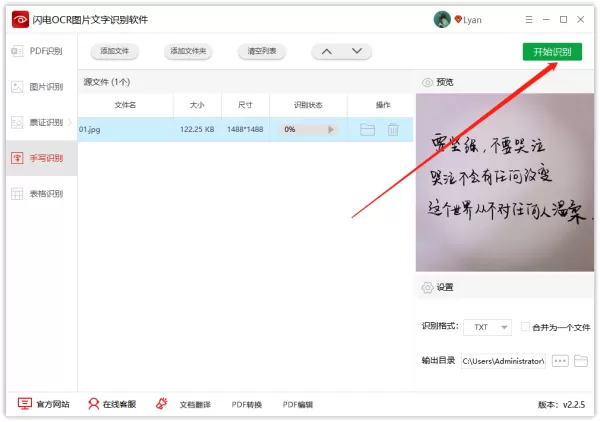Screen dimensions: 600x422
Task: Click the green 开始识别 button
Action: (552, 52)
